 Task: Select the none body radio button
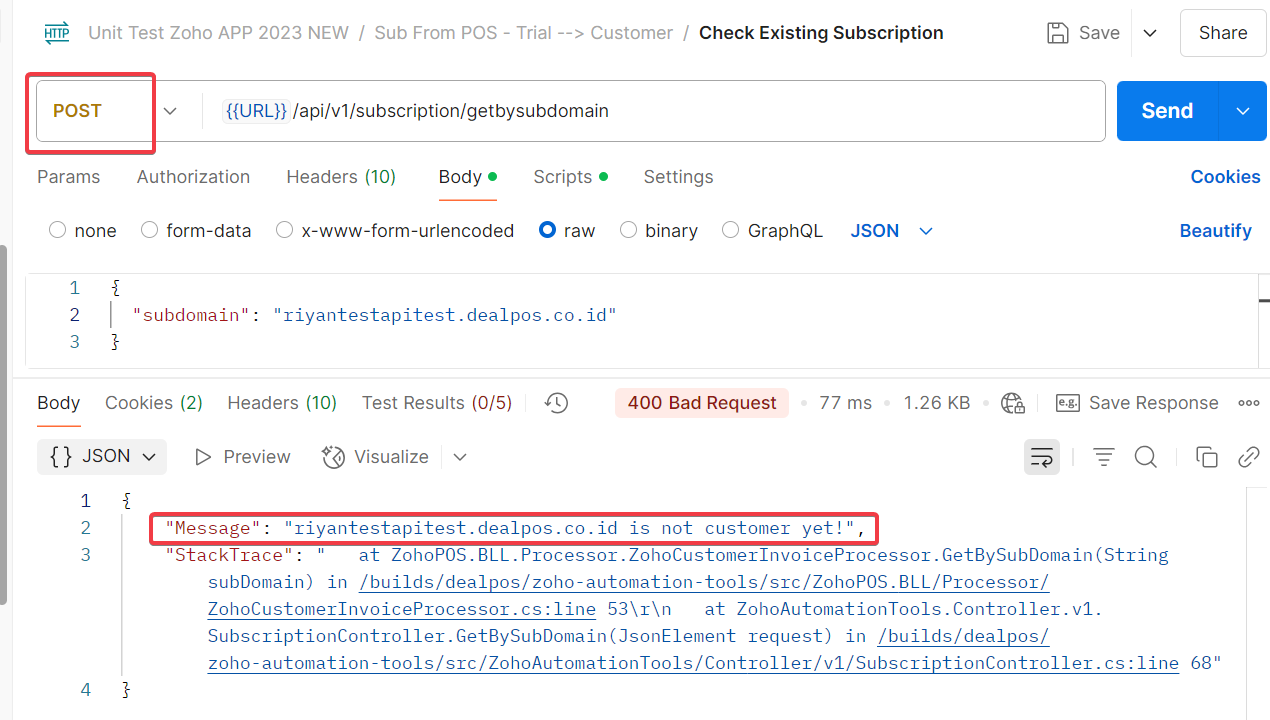[57, 230]
